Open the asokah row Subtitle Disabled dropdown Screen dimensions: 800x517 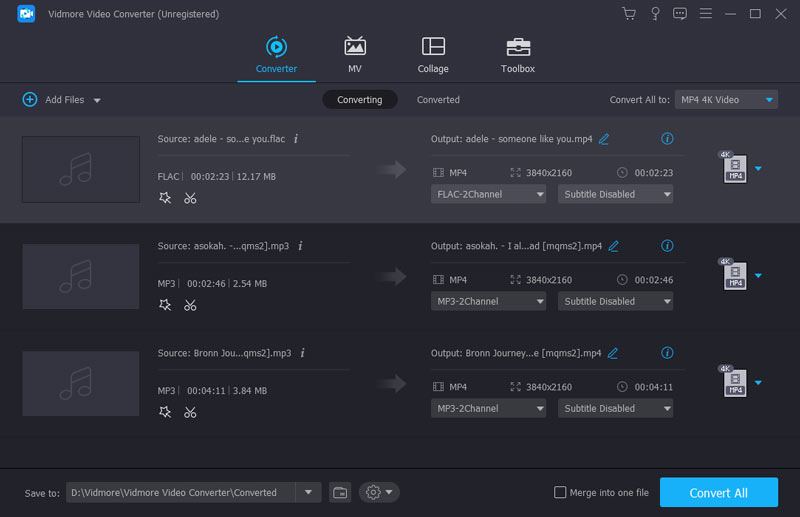click(615, 301)
